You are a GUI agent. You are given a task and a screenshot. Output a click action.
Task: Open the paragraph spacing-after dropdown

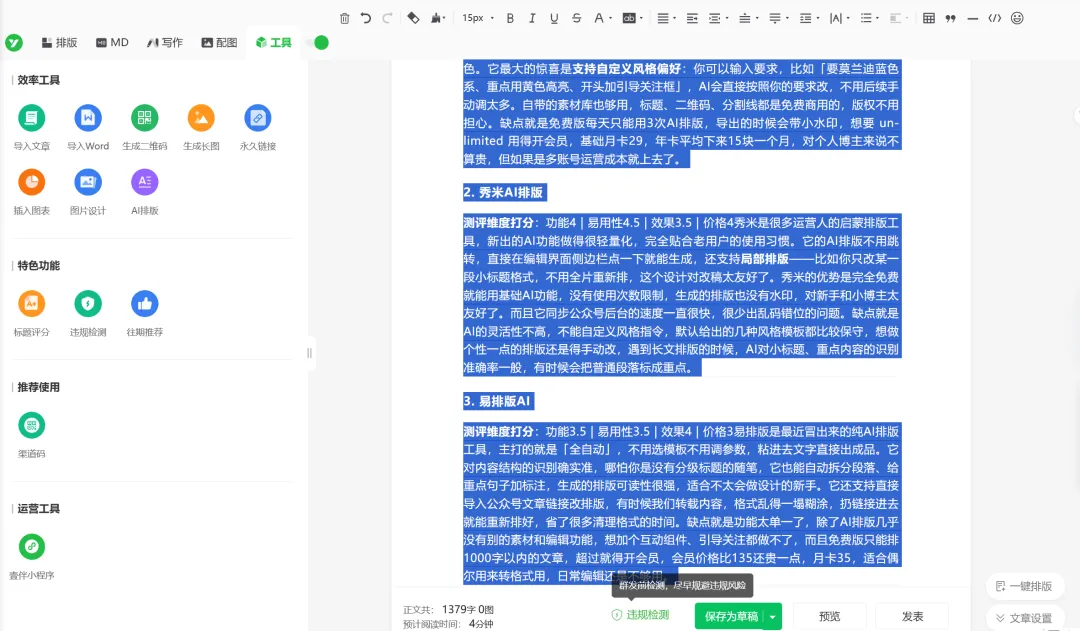tap(778, 19)
